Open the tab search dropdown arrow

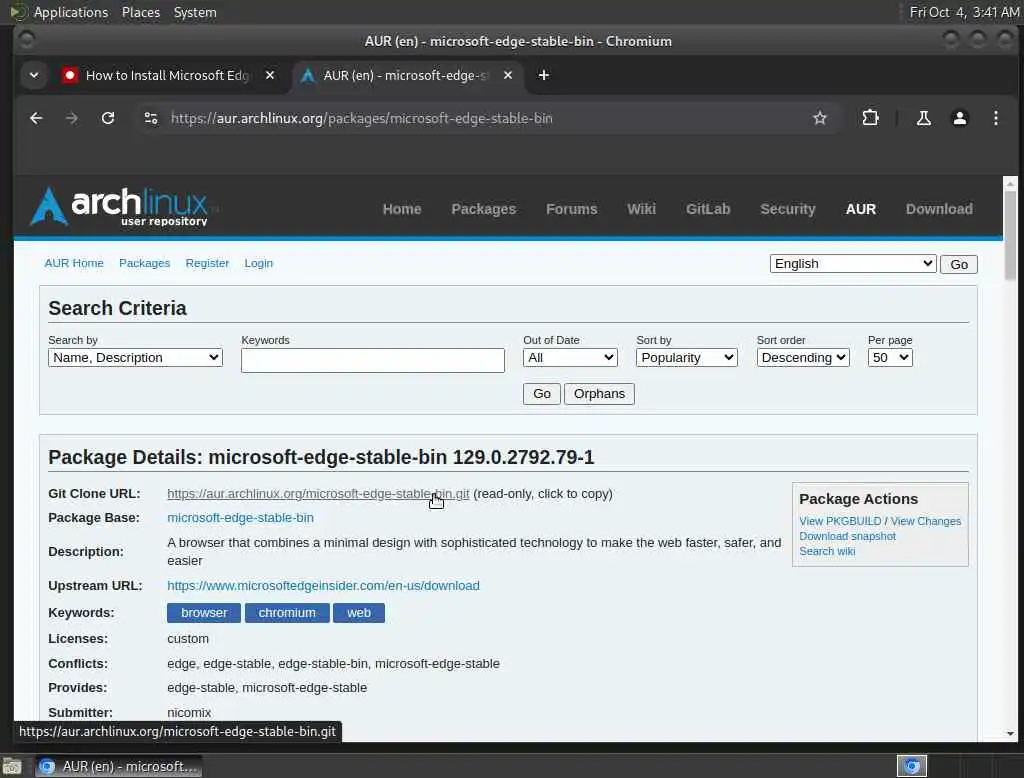click(x=34, y=75)
